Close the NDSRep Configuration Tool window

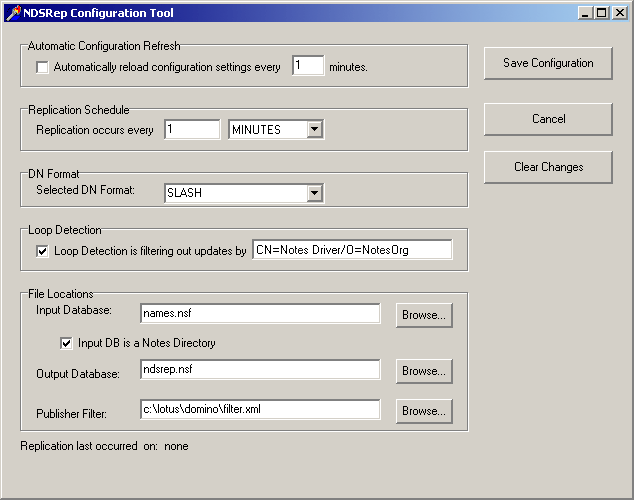619,13
